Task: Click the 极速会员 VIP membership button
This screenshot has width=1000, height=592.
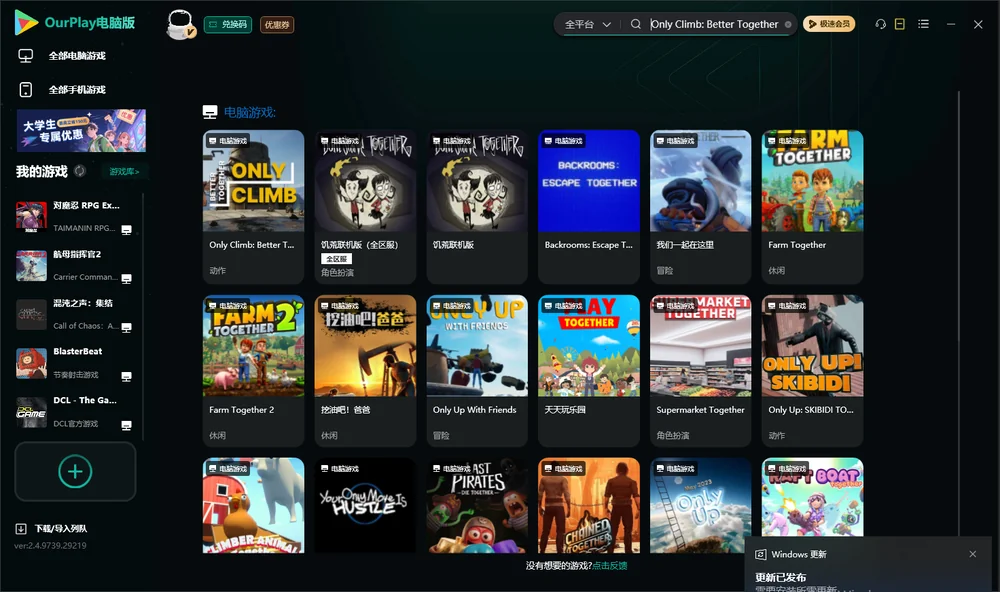Action: coord(829,24)
